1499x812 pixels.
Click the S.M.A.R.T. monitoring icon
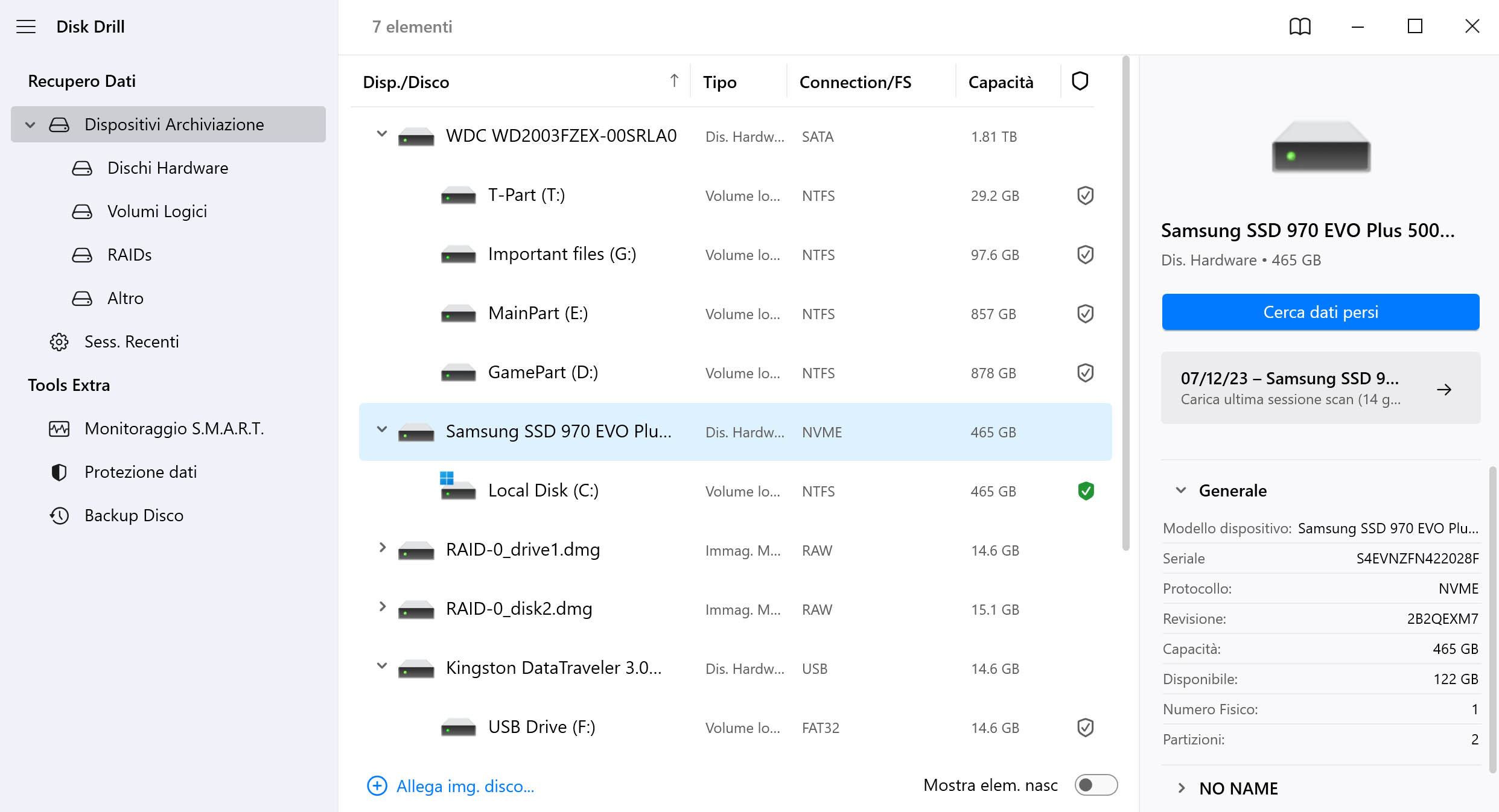[x=59, y=429]
